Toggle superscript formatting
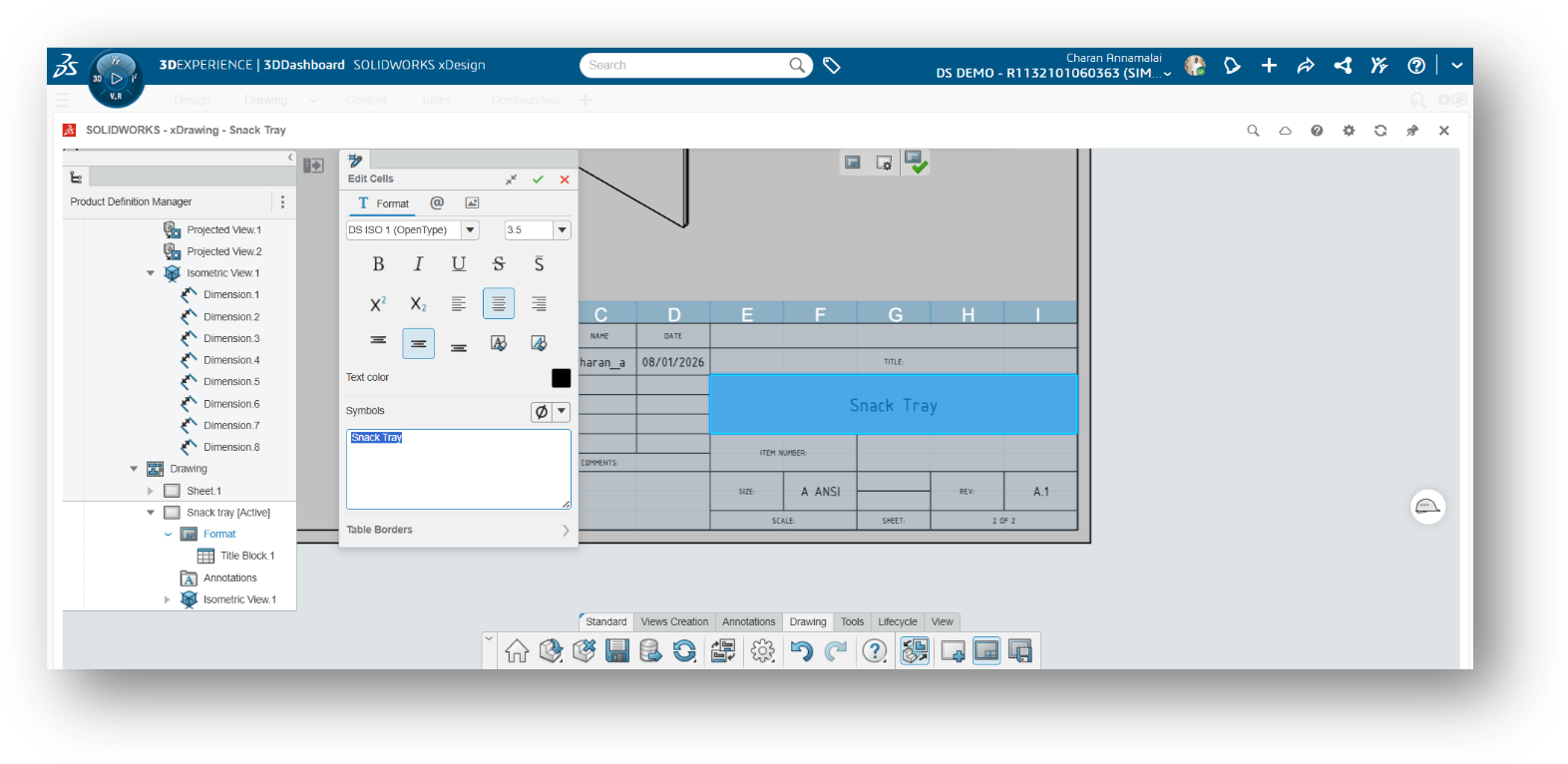This screenshot has width=1568, height=764. [378, 304]
